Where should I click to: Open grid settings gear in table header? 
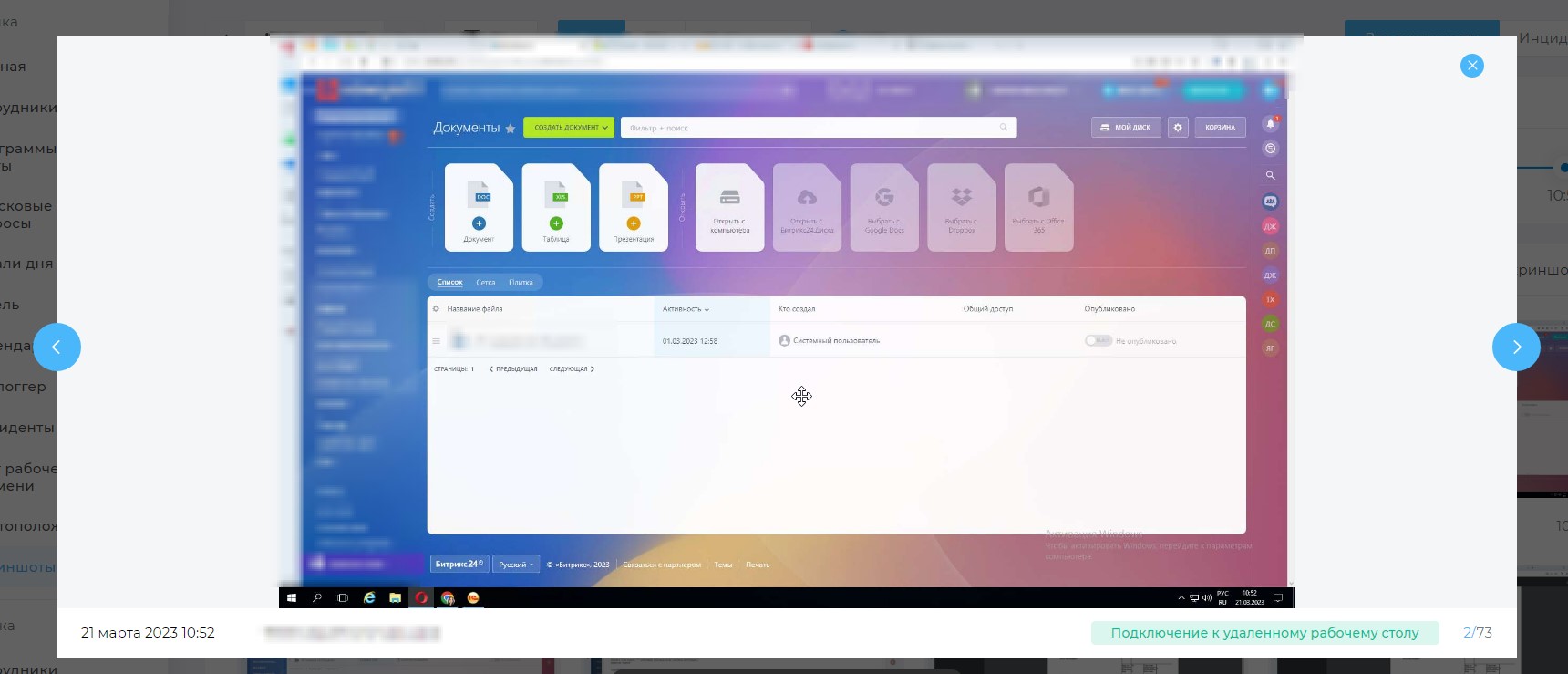click(x=436, y=309)
